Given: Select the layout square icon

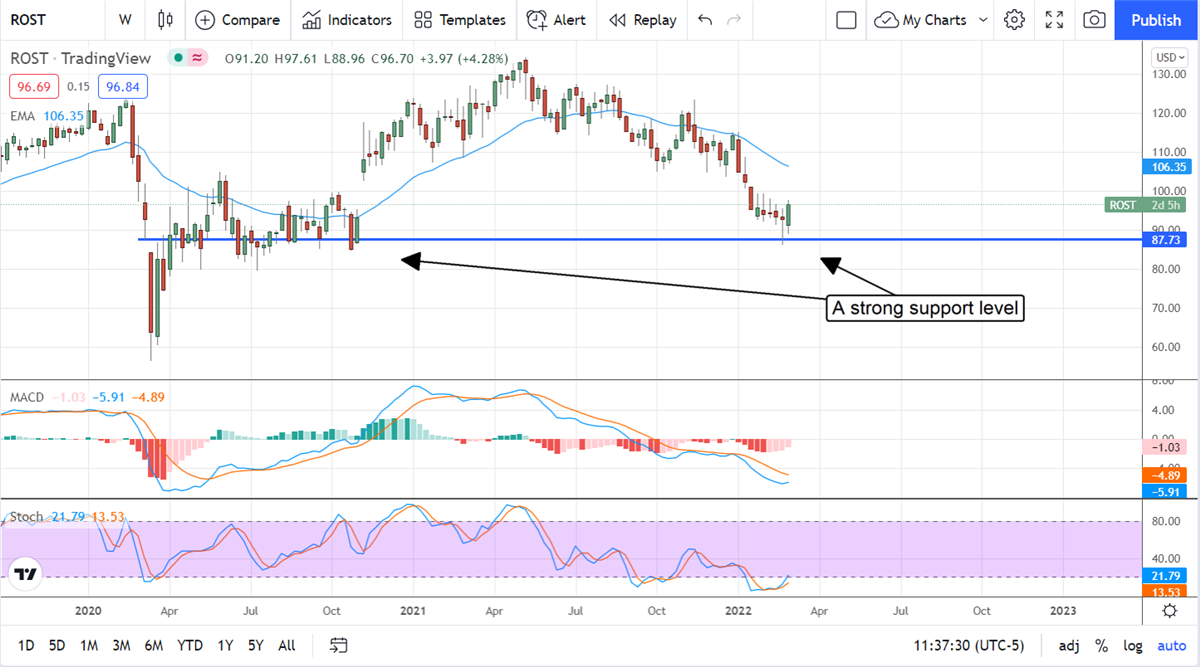Looking at the screenshot, I should 846,20.
